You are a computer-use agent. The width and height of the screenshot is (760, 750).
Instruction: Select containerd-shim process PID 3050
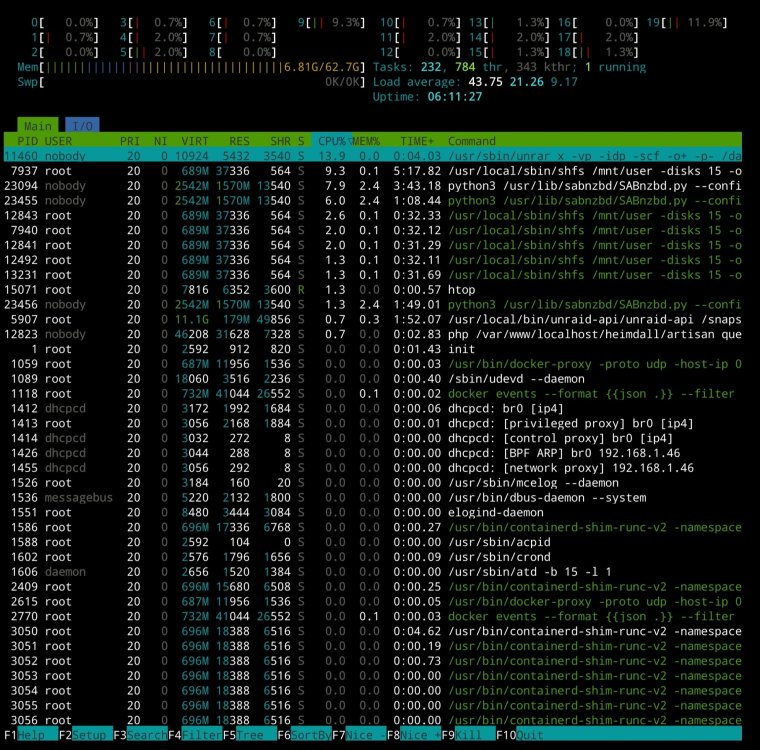pos(373,631)
